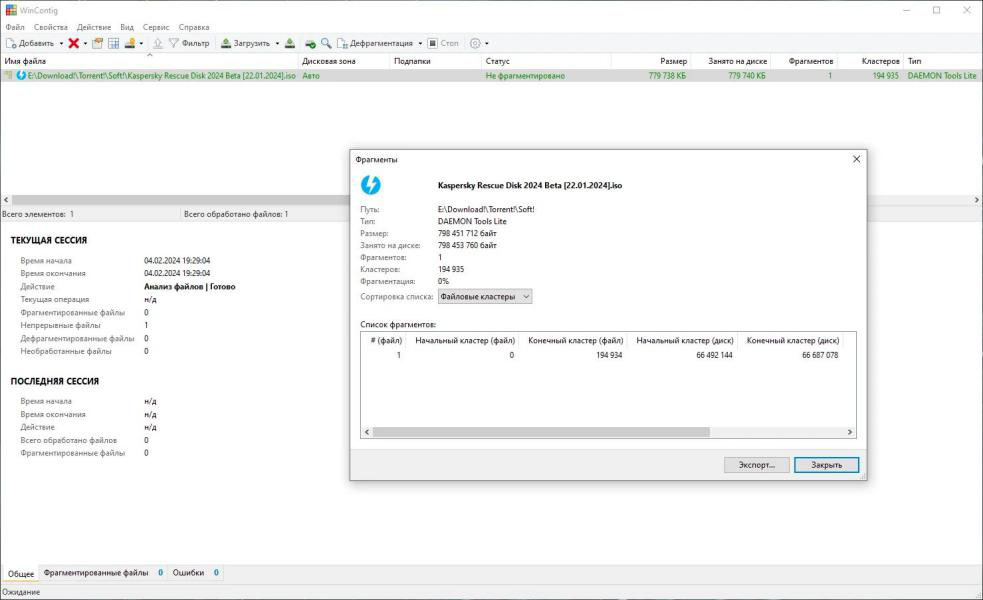
Task: Click the right arrow of main file list scrollbar
Action: 976,200
